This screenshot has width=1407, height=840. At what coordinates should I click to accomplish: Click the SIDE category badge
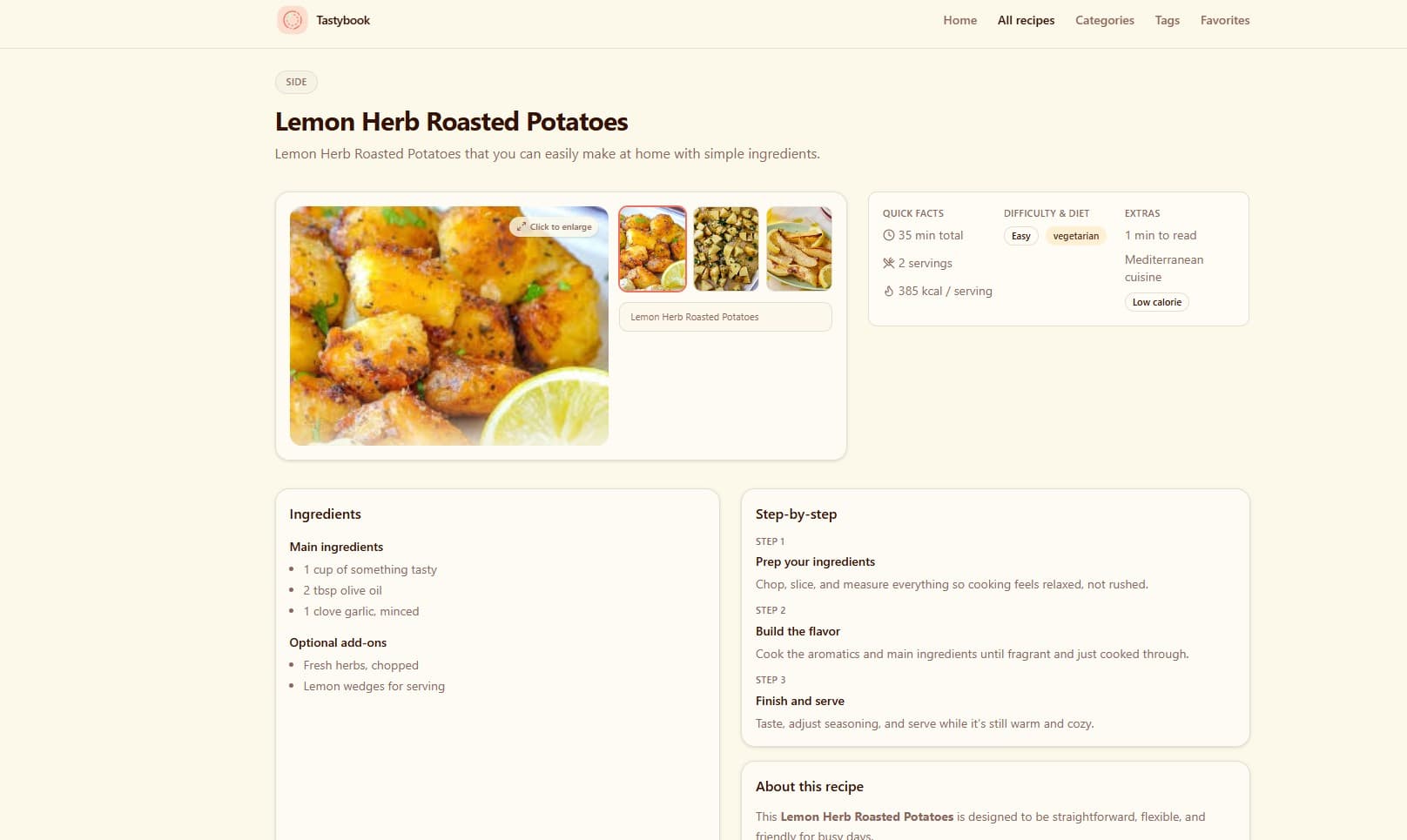296,82
